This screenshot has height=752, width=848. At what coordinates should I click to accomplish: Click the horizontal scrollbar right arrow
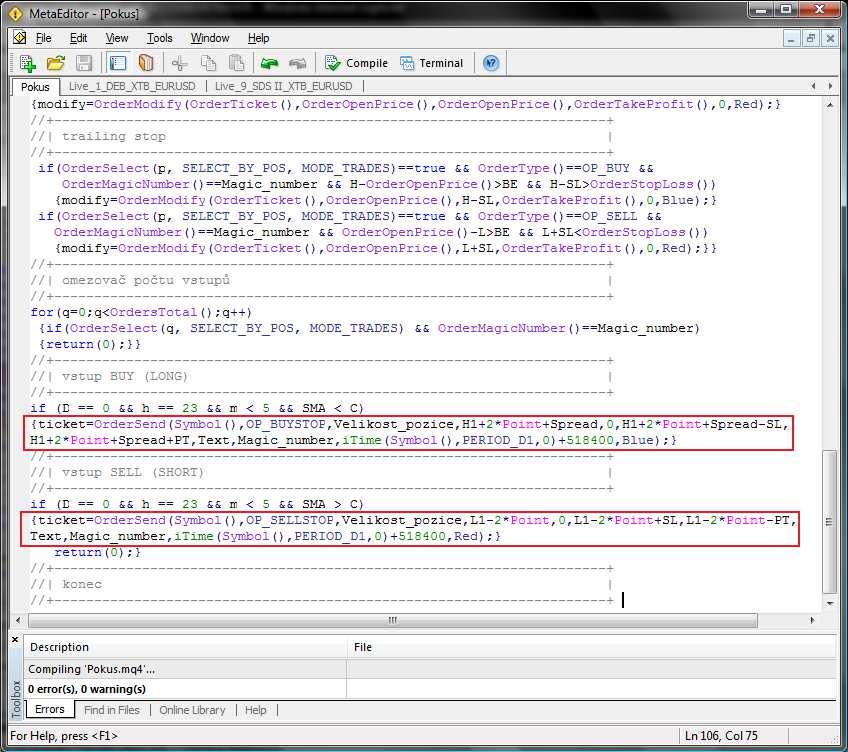(x=812, y=620)
